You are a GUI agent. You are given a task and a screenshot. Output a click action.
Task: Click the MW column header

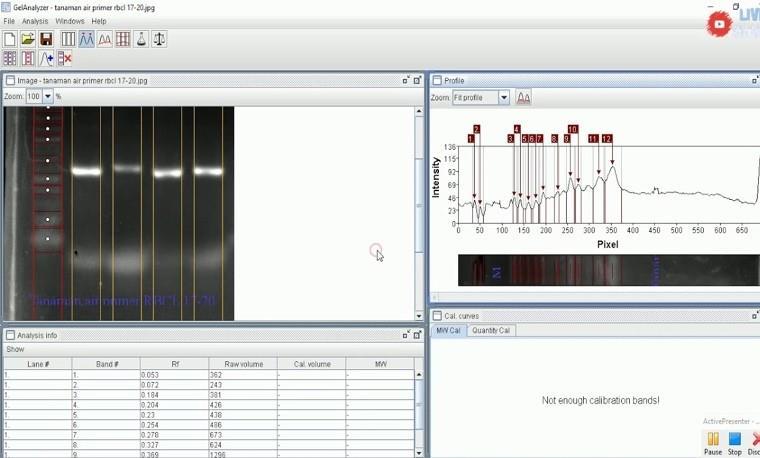380,364
